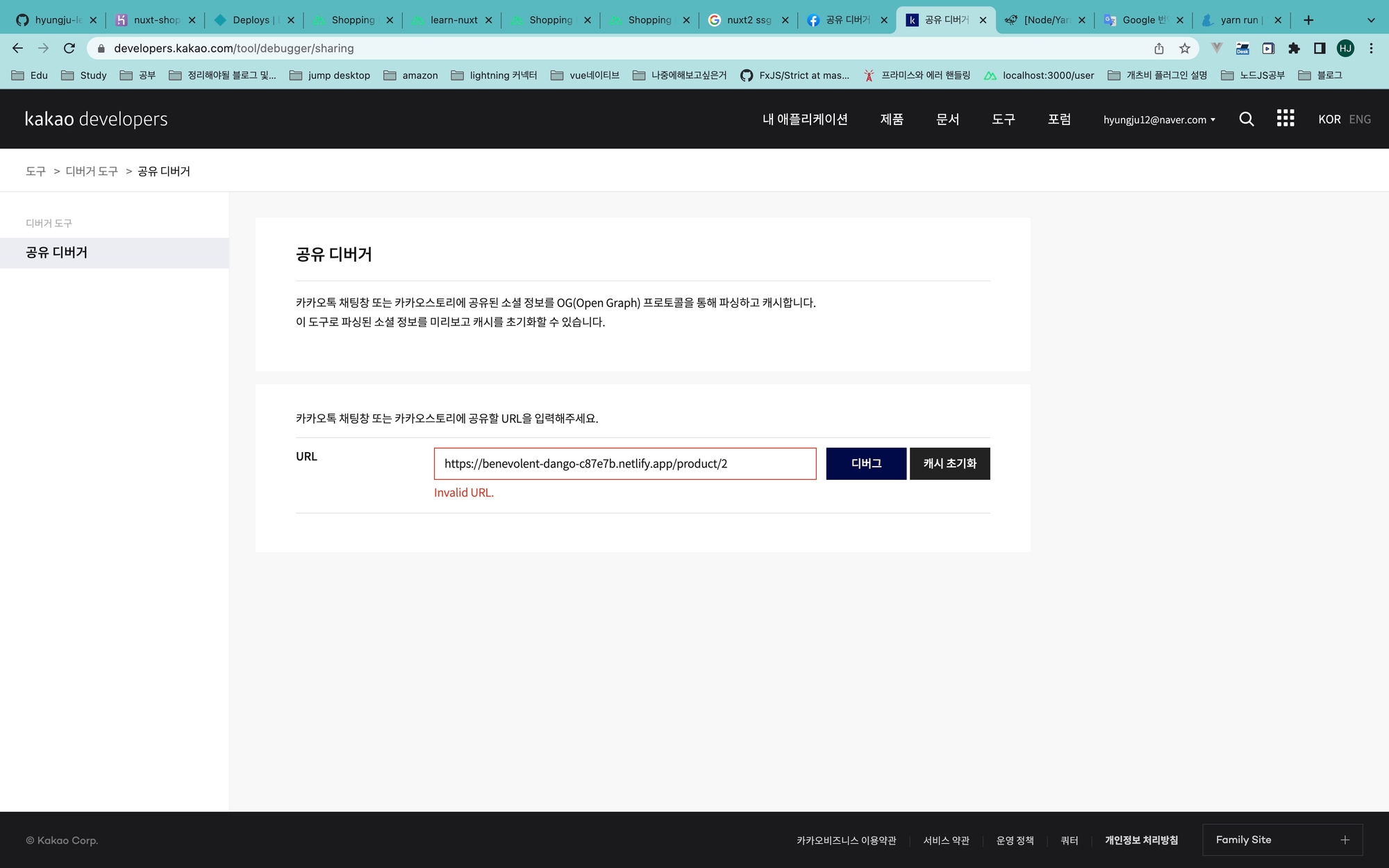This screenshot has width=1389, height=868.
Task: Expand the hyungju12@naver.com account dropdown
Action: (x=1159, y=119)
